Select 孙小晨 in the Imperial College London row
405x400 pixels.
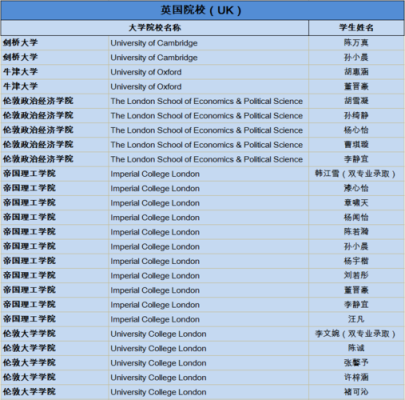[x=356, y=246]
